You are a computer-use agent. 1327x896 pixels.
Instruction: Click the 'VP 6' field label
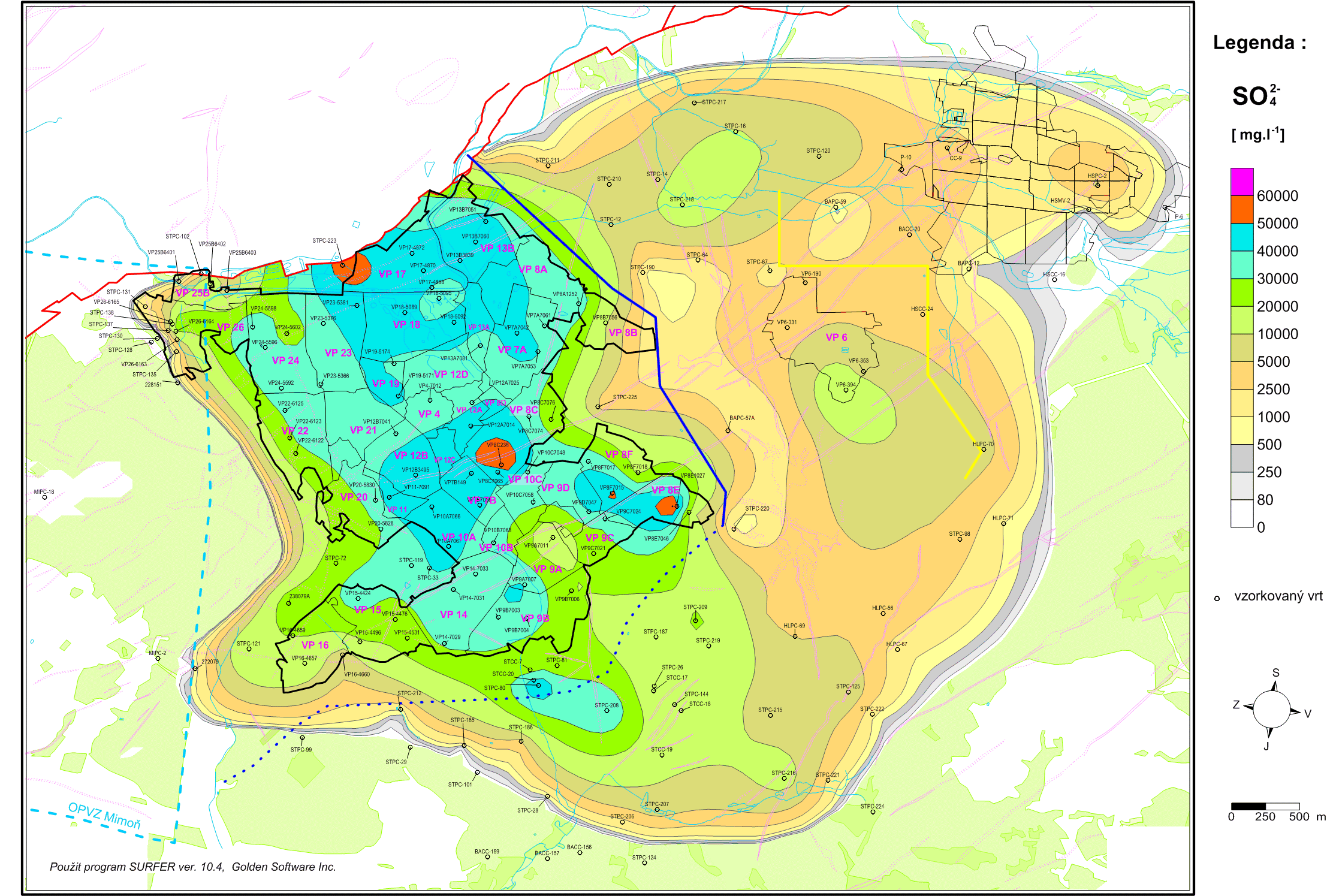click(x=836, y=337)
